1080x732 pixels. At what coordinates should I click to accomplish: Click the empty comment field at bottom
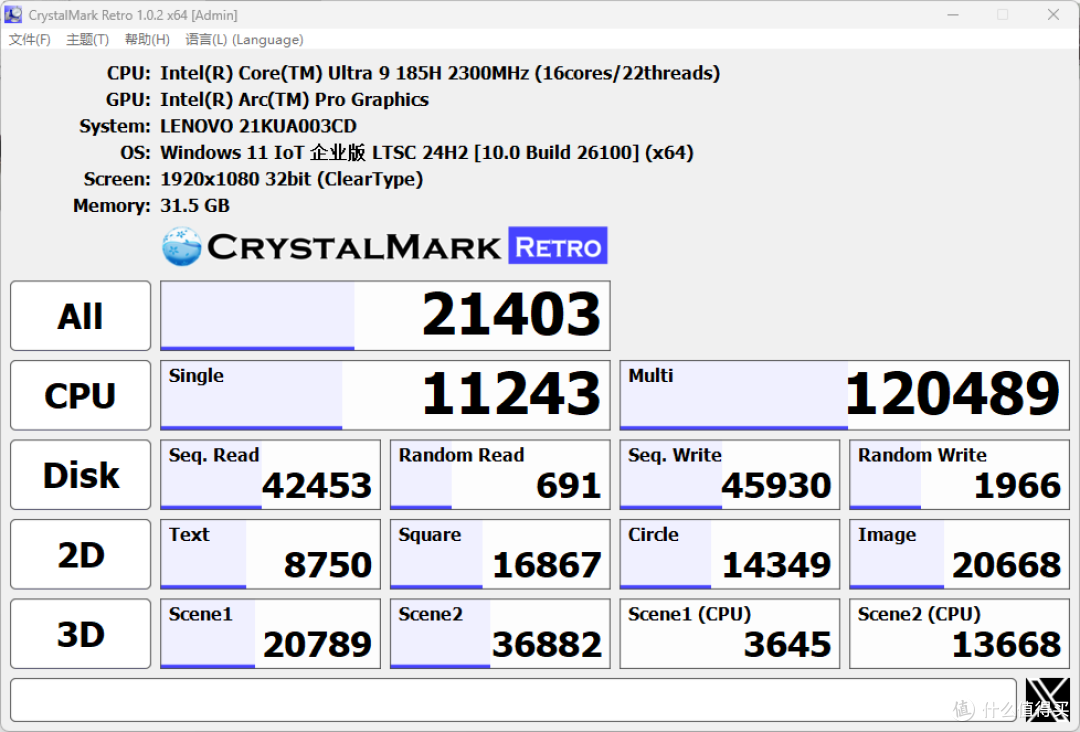pyautogui.click(x=513, y=700)
